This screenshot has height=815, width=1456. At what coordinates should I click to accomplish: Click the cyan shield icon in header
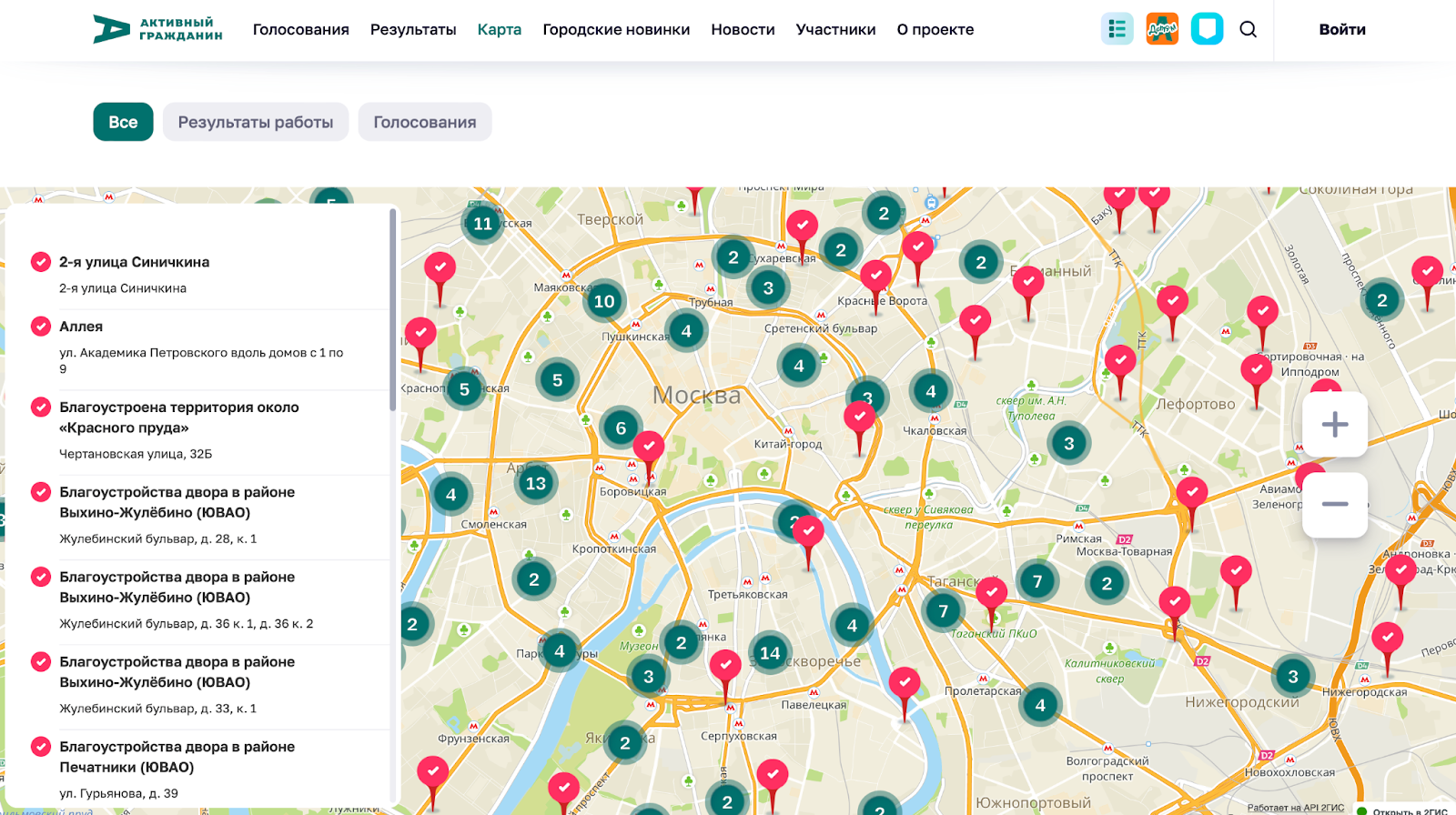(1207, 29)
